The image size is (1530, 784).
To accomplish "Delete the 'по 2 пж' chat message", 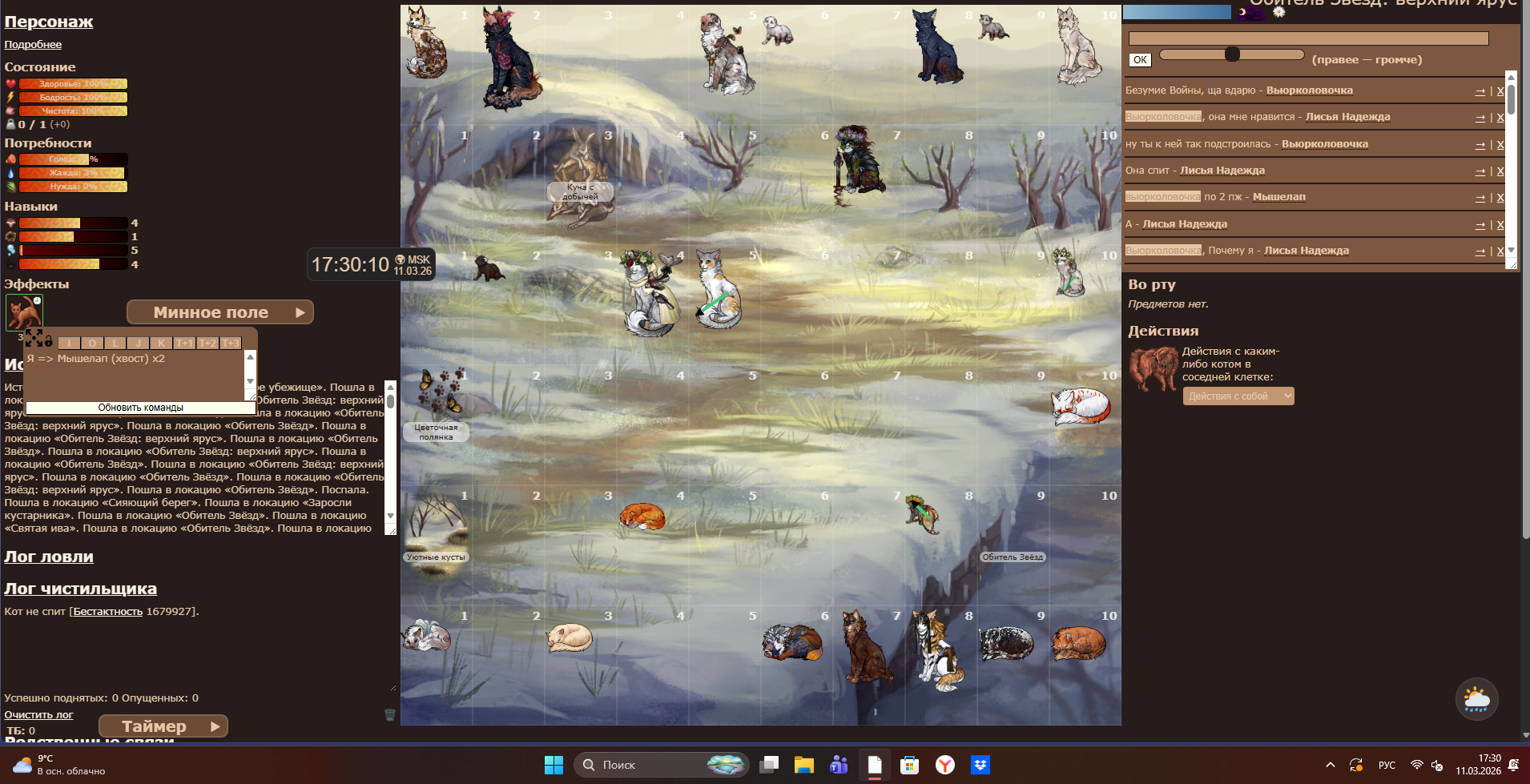I will (1500, 198).
